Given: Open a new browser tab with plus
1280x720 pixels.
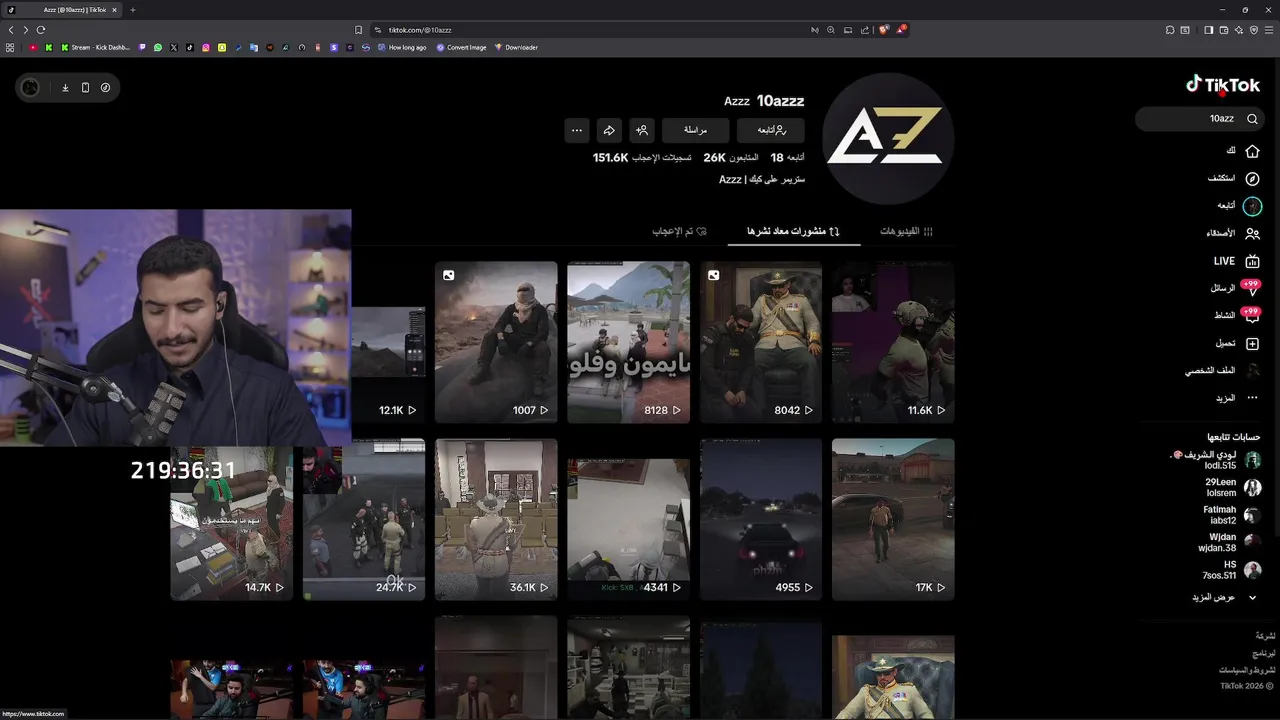Looking at the screenshot, I should point(132,10).
